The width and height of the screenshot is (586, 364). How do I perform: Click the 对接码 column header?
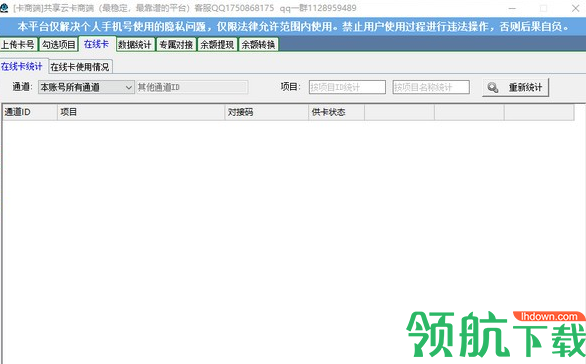point(266,112)
